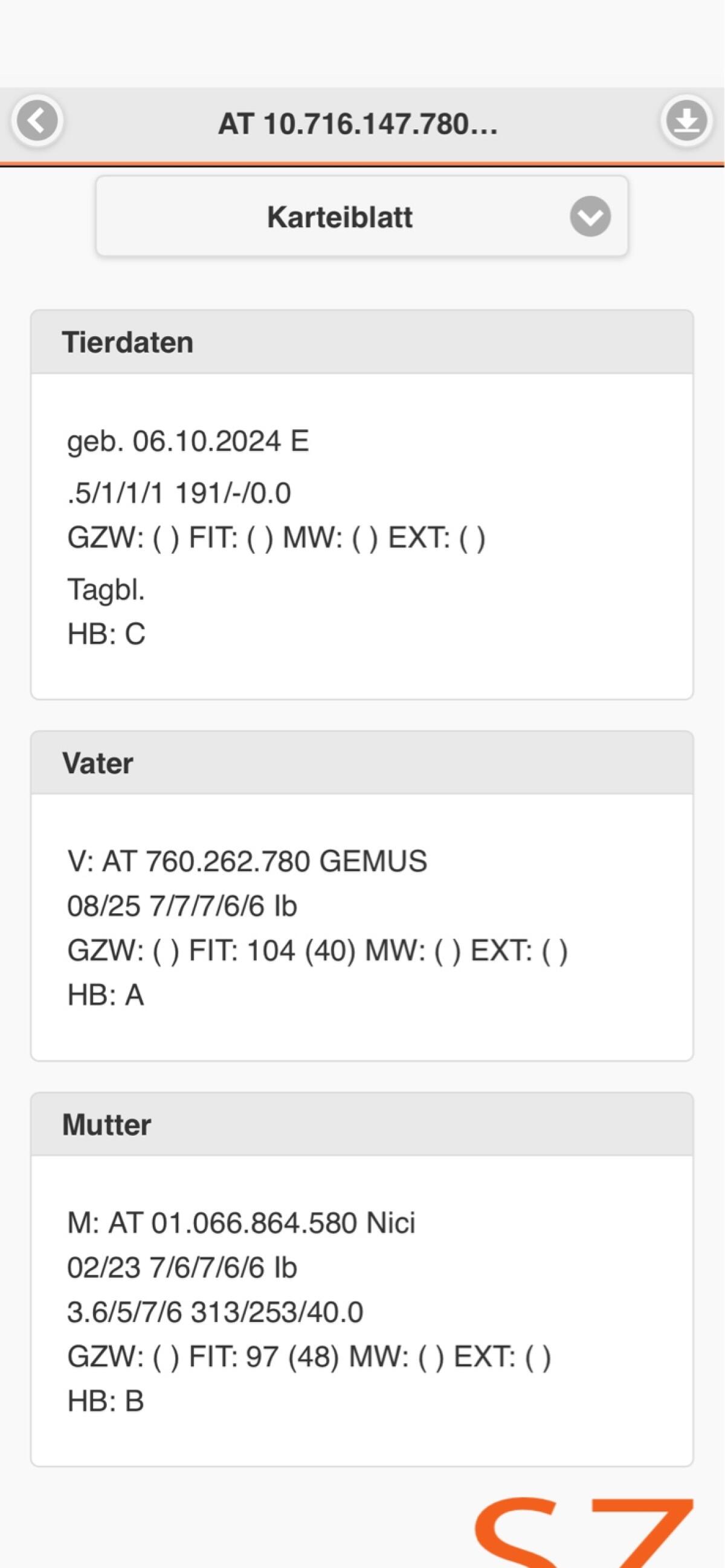Select the birth date line geb. 06.10.2024
The height and width of the screenshot is (1568, 725).
(187, 441)
